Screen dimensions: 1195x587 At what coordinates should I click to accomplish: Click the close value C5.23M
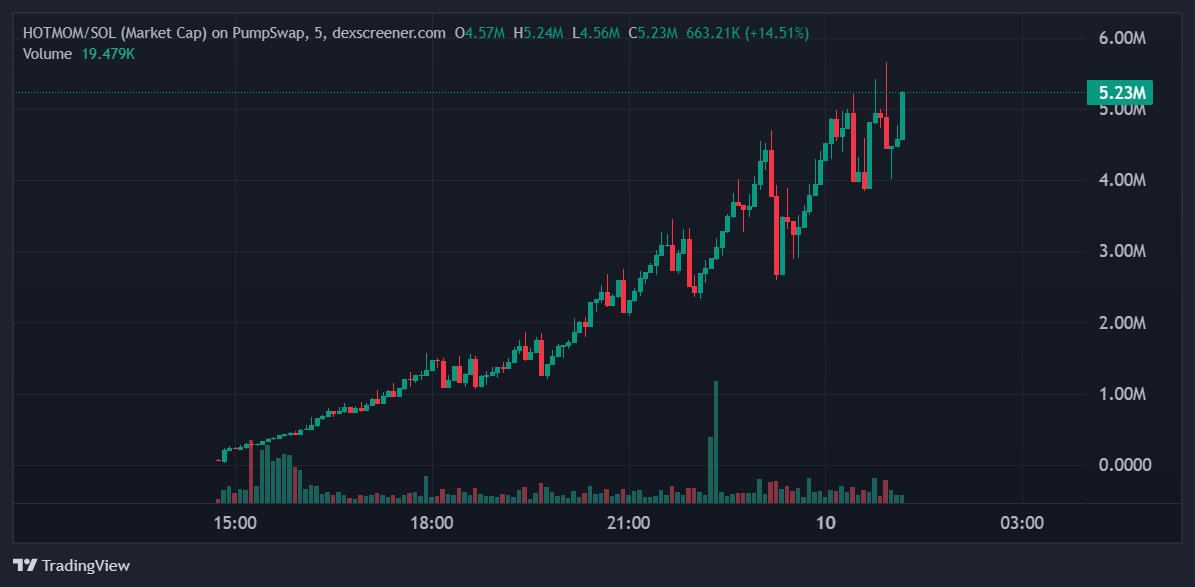tap(651, 32)
